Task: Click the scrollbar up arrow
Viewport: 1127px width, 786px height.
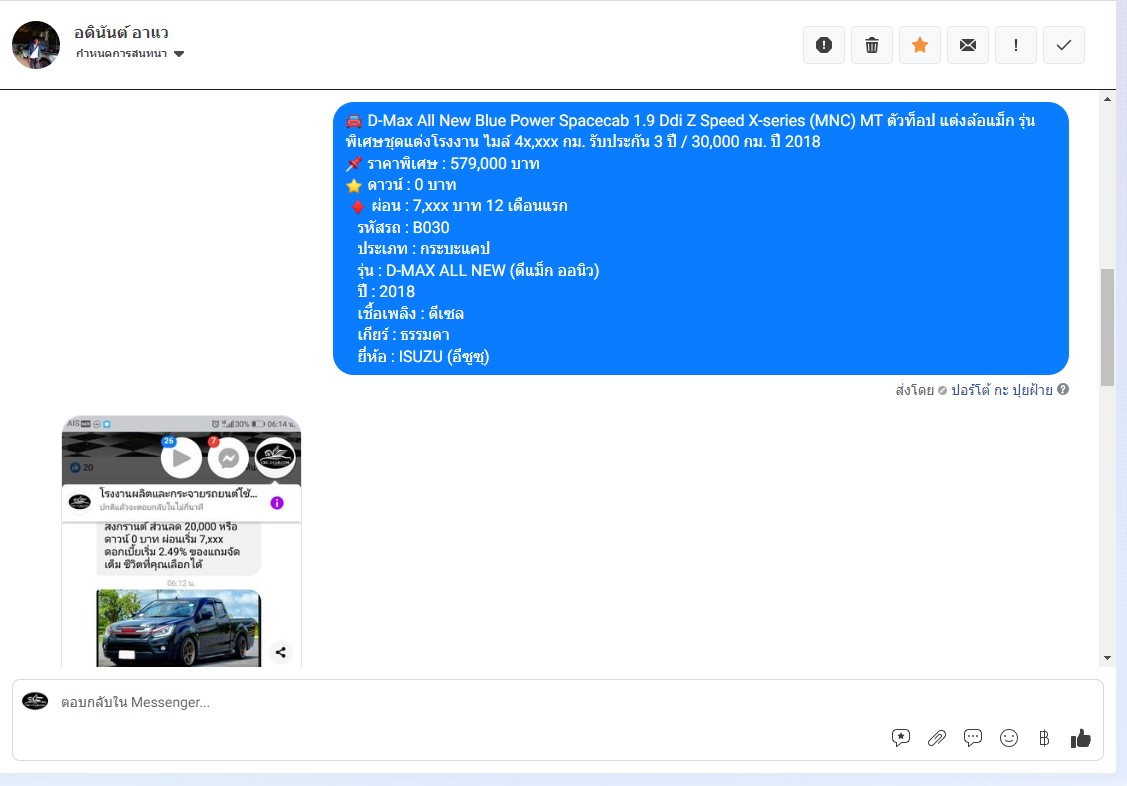Action: tap(1107, 99)
